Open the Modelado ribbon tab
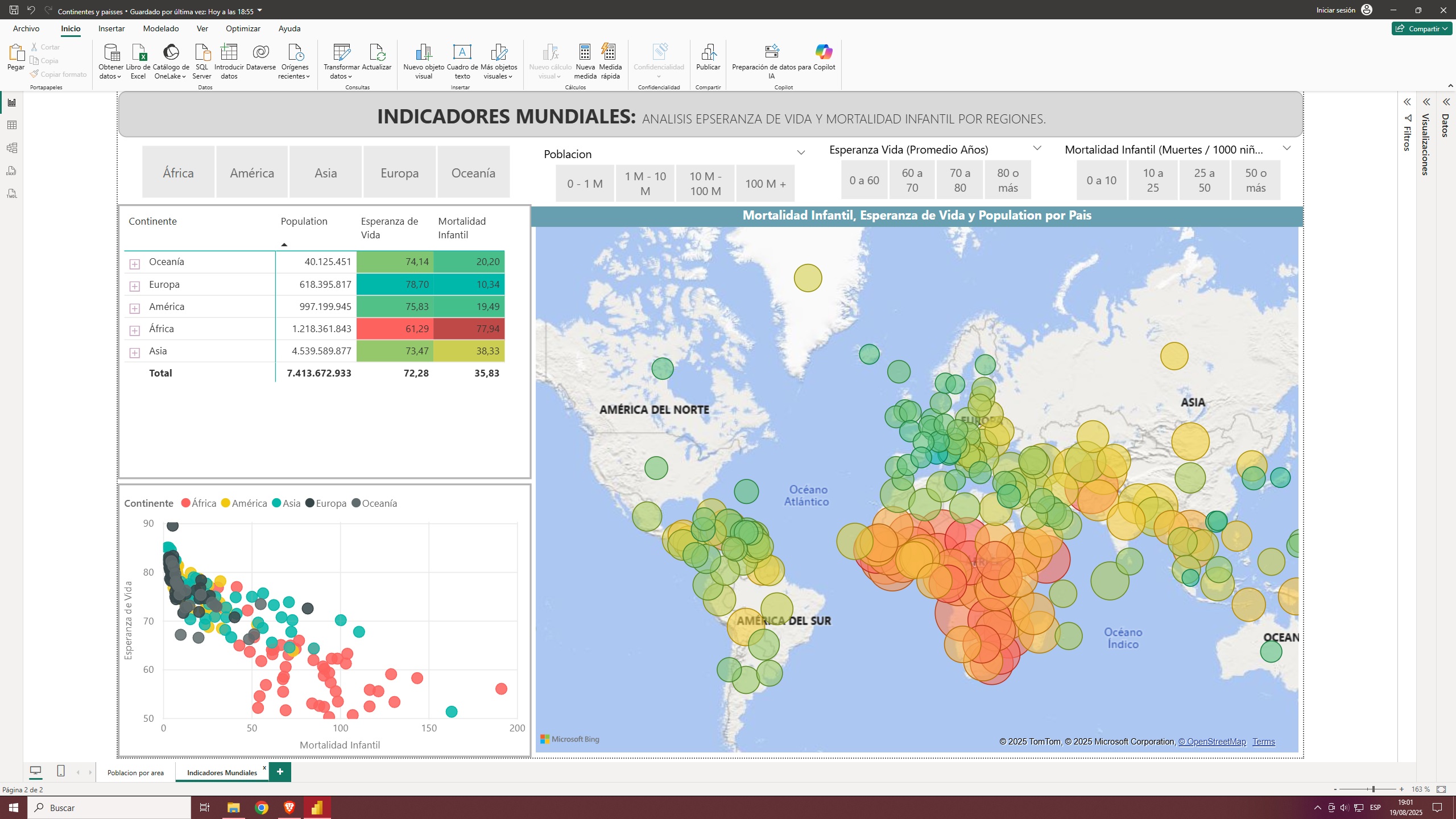 (x=160, y=28)
